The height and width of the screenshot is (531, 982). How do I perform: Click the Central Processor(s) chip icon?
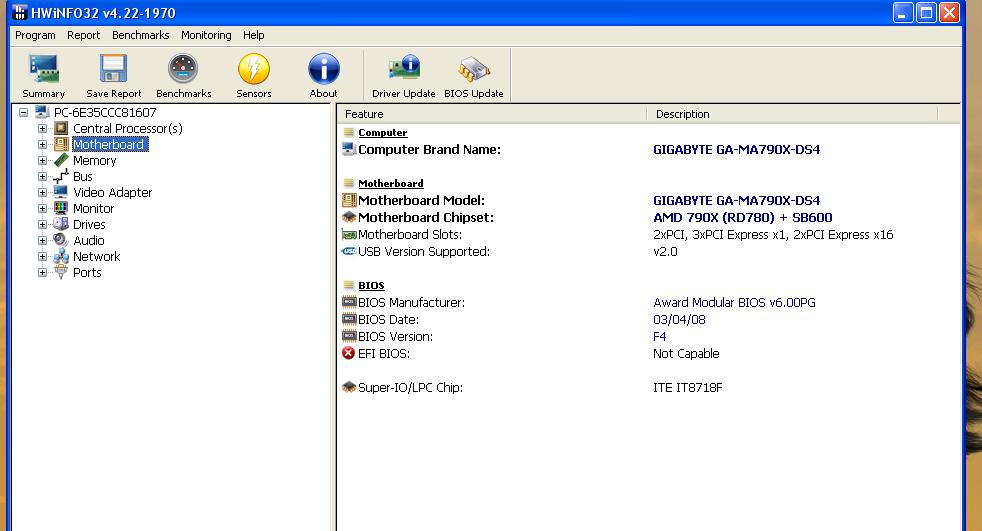point(61,128)
